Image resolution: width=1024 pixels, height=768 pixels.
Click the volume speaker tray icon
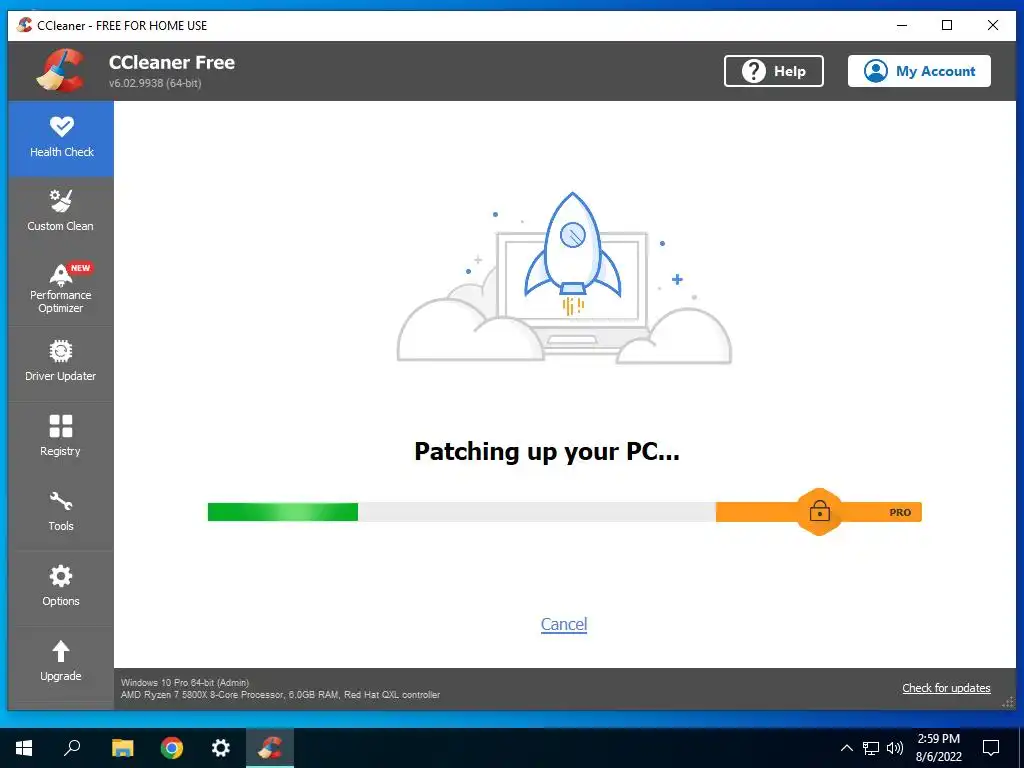click(x=895, y=748)
